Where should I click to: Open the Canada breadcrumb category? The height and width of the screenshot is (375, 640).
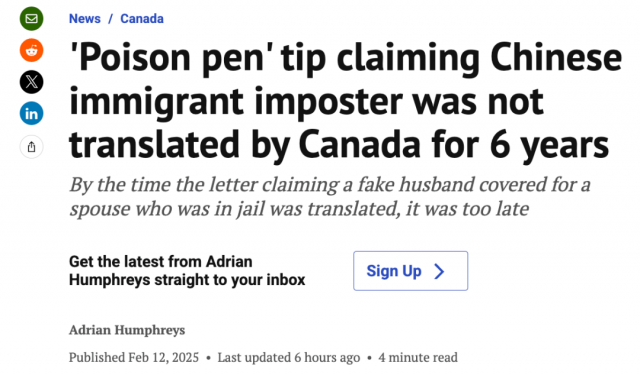pyautogui.click(x=142, y=19)
